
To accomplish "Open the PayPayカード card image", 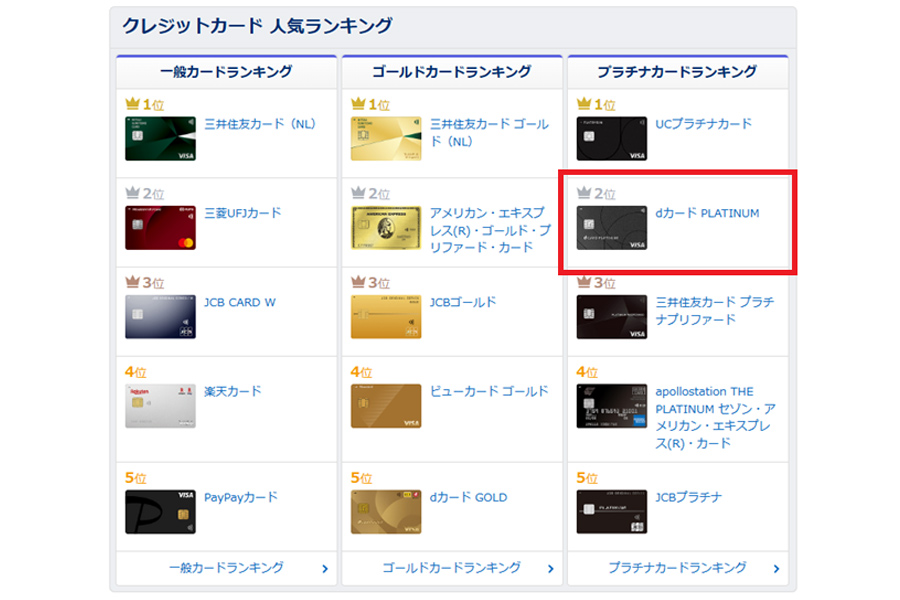I will tap(160, 512).
